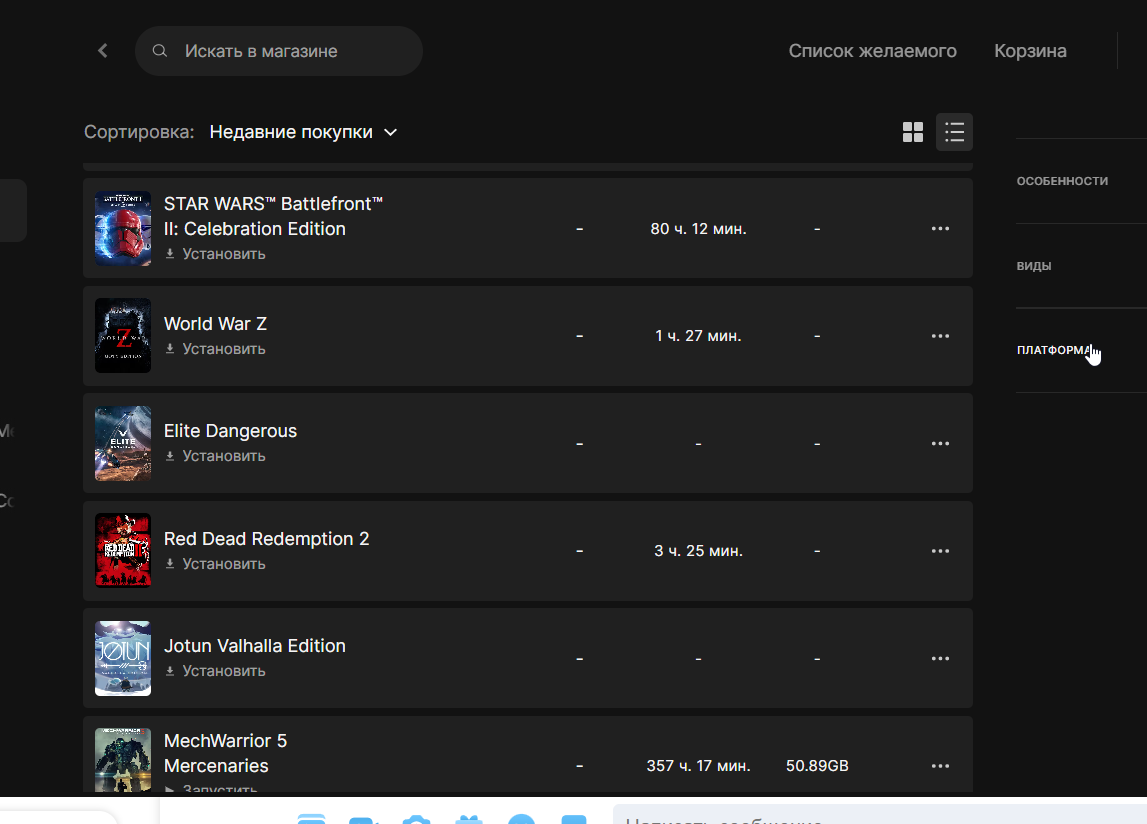Click the magnifier search icon

159,50
